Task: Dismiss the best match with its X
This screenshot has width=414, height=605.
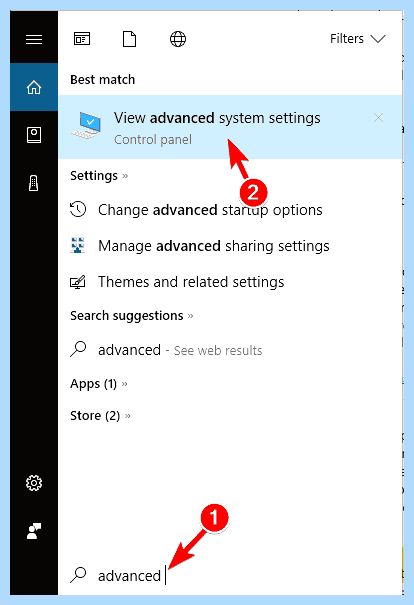Action: (x=378, y=118)
